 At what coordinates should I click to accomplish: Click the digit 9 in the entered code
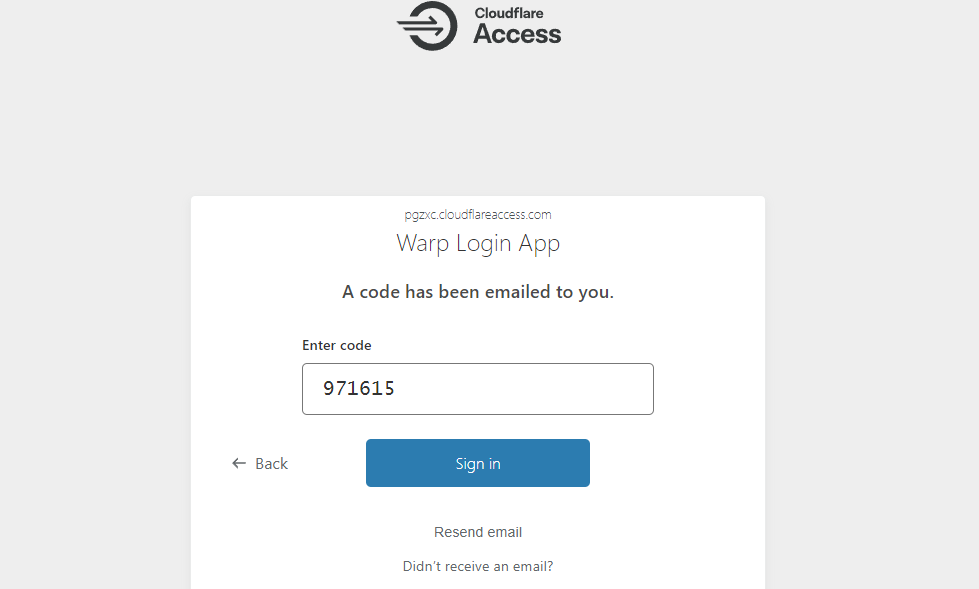[328, 389]
